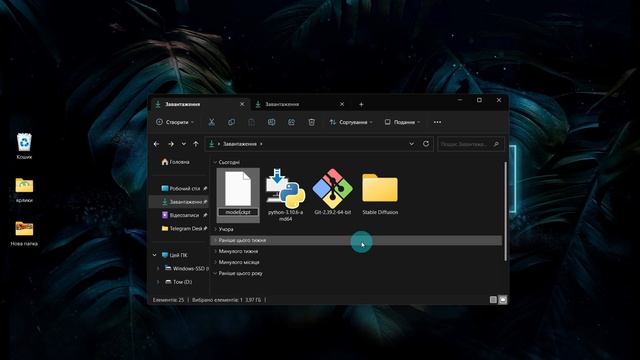The image size is (640, 360).
Task: Open Головна in navigation pane
Action: [x=176, y=162]
